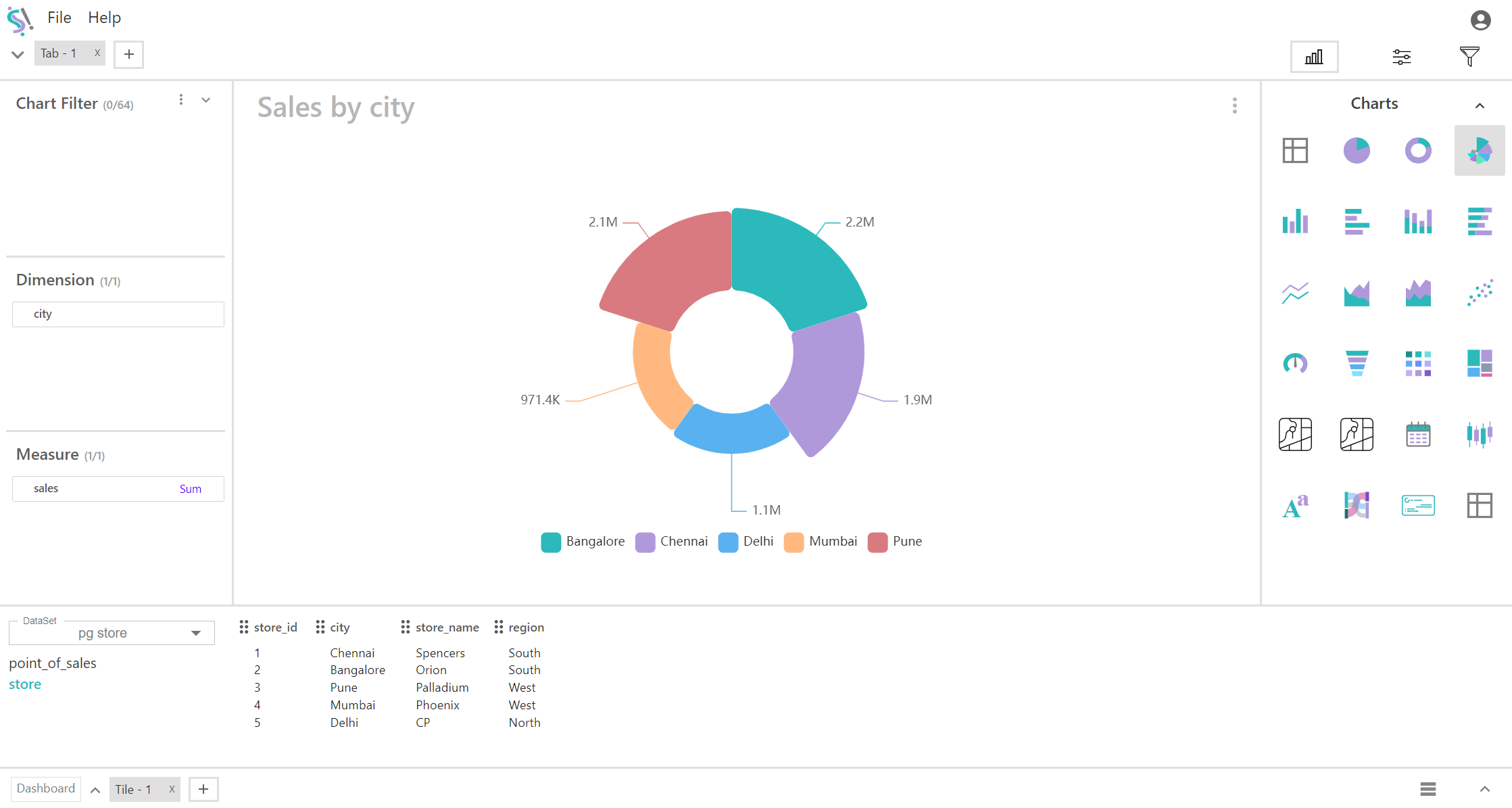
Task: Click the Bangalore legend color swatch
Action: click(x=550, y=542)
